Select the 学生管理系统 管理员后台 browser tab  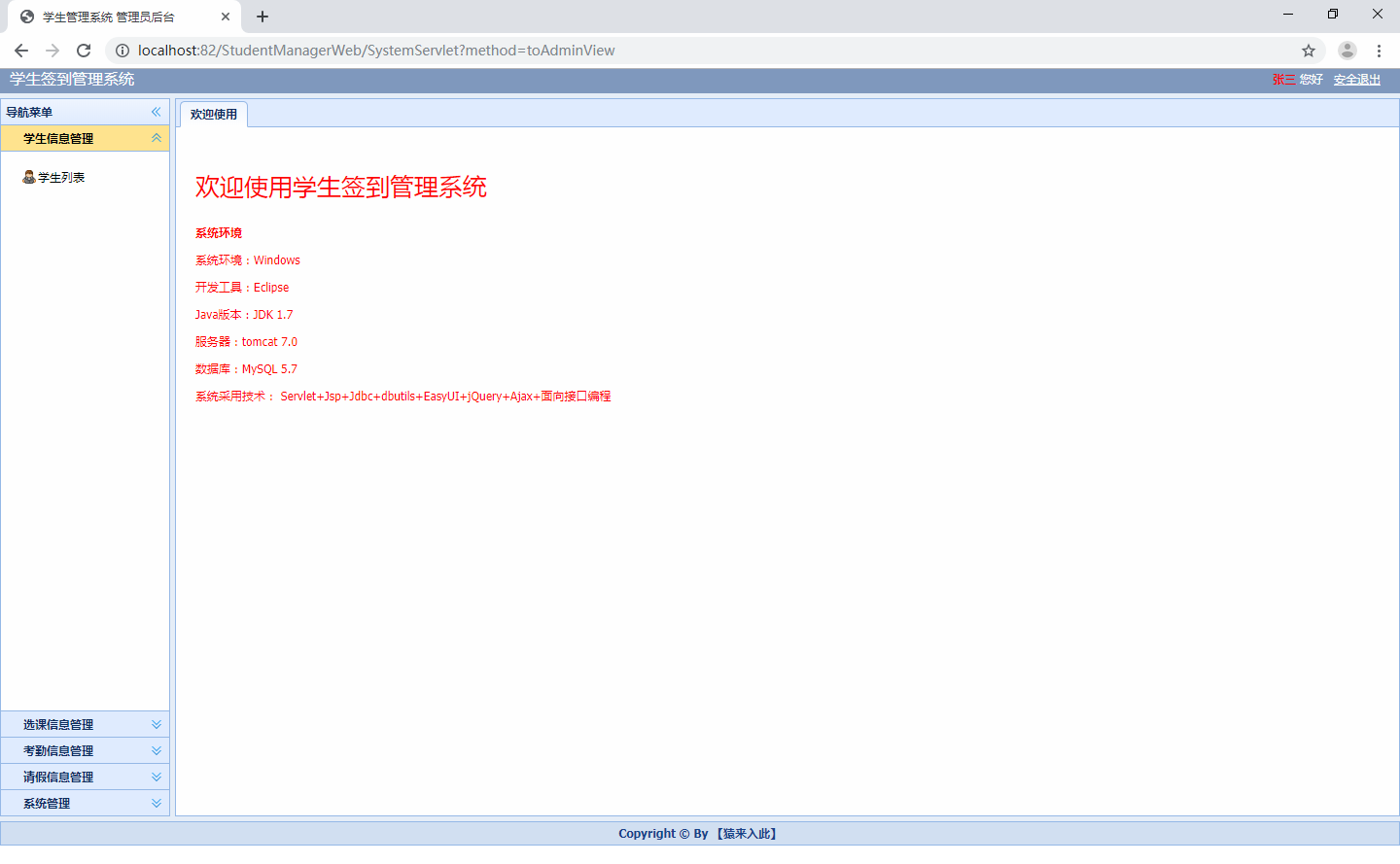coord(124,17)
